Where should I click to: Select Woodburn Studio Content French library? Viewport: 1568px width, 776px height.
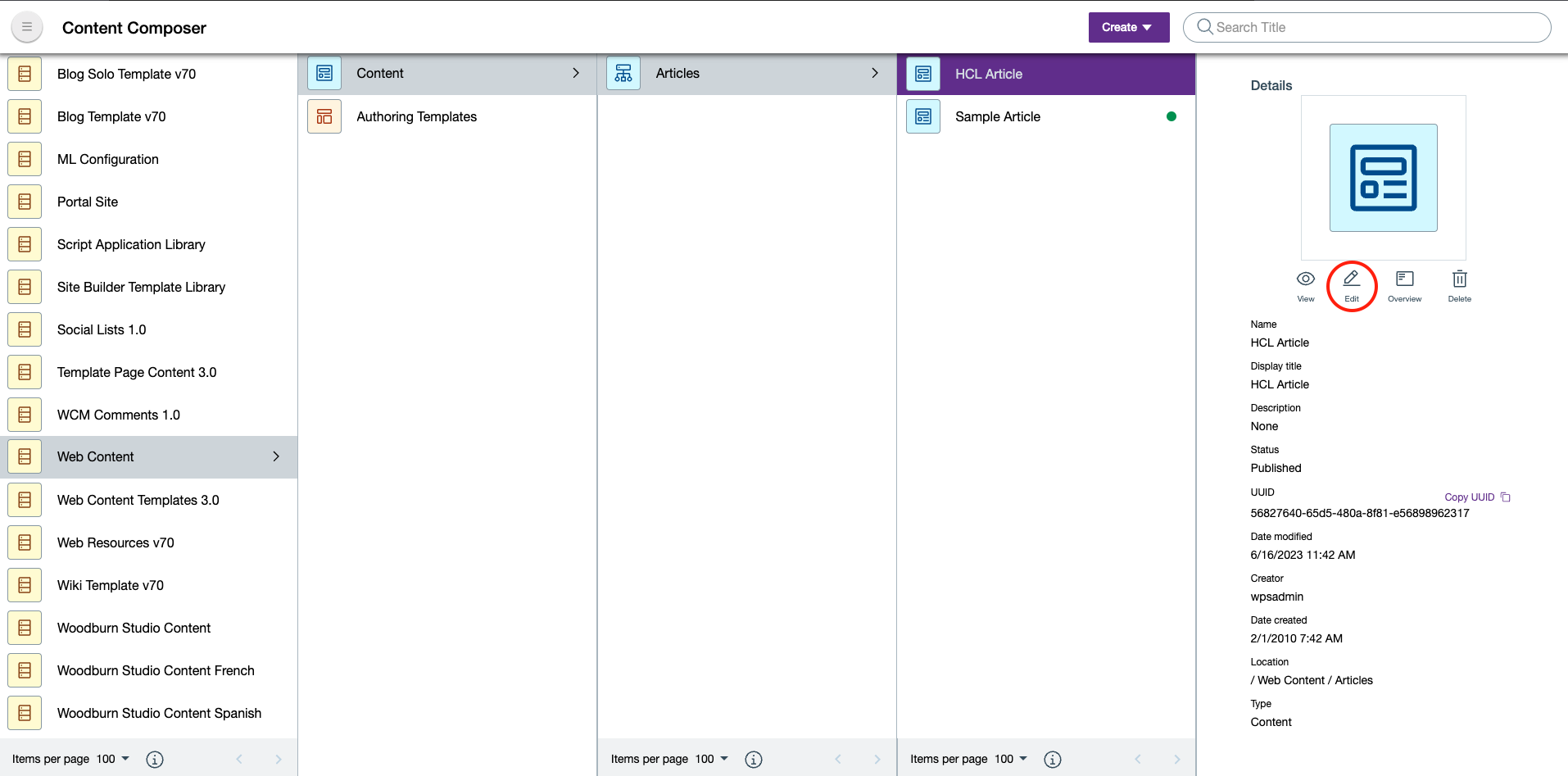click(148, 670)
